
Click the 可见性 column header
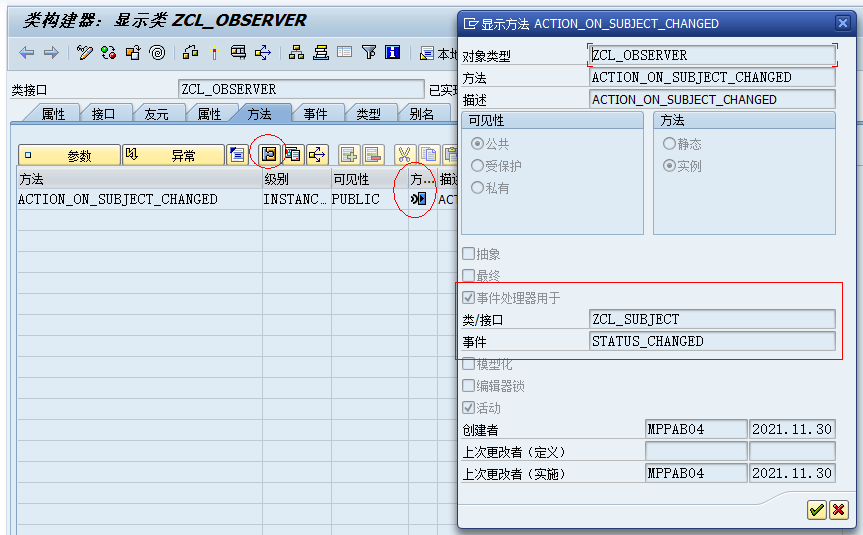click(x=369, y=179)
